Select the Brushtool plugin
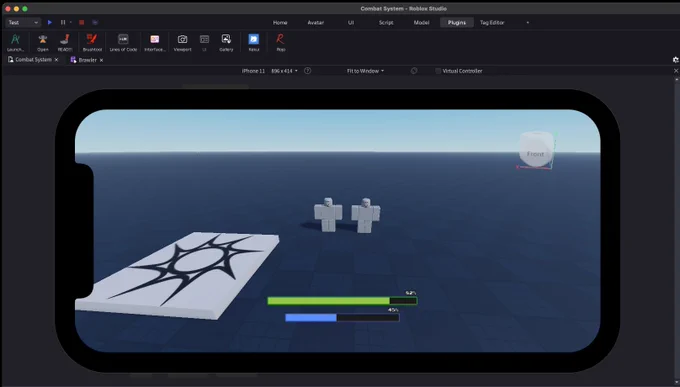This screenshot has height=387, width=680. [x=92, y=43]
